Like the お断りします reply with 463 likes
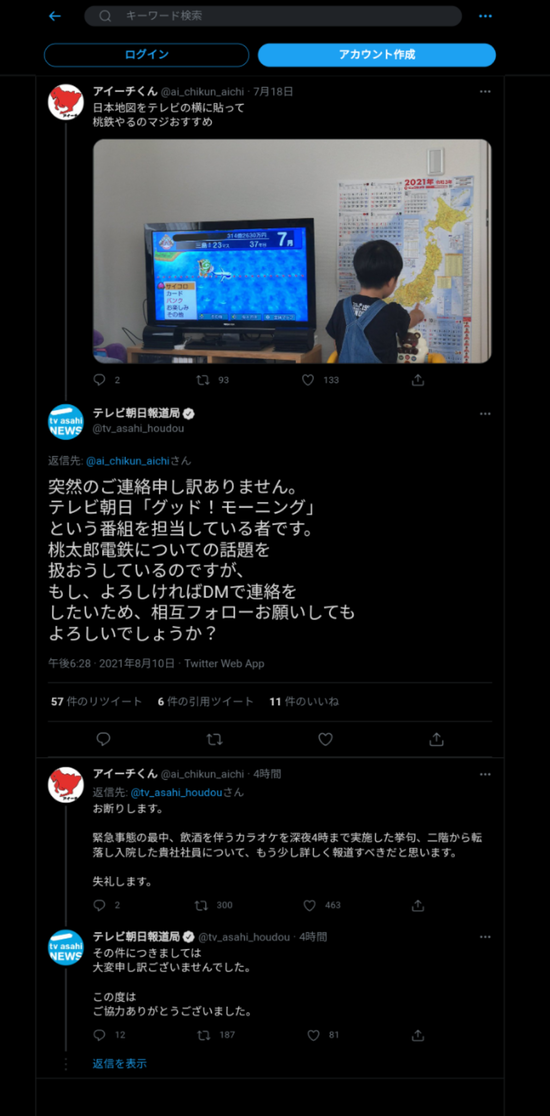Viewport: 550px width, 1116px height. click(x=310, y=905)
